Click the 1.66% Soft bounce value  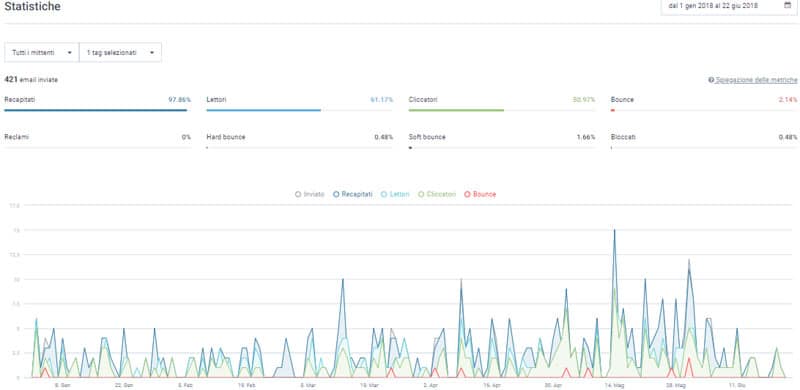click(x=585, y=137)
